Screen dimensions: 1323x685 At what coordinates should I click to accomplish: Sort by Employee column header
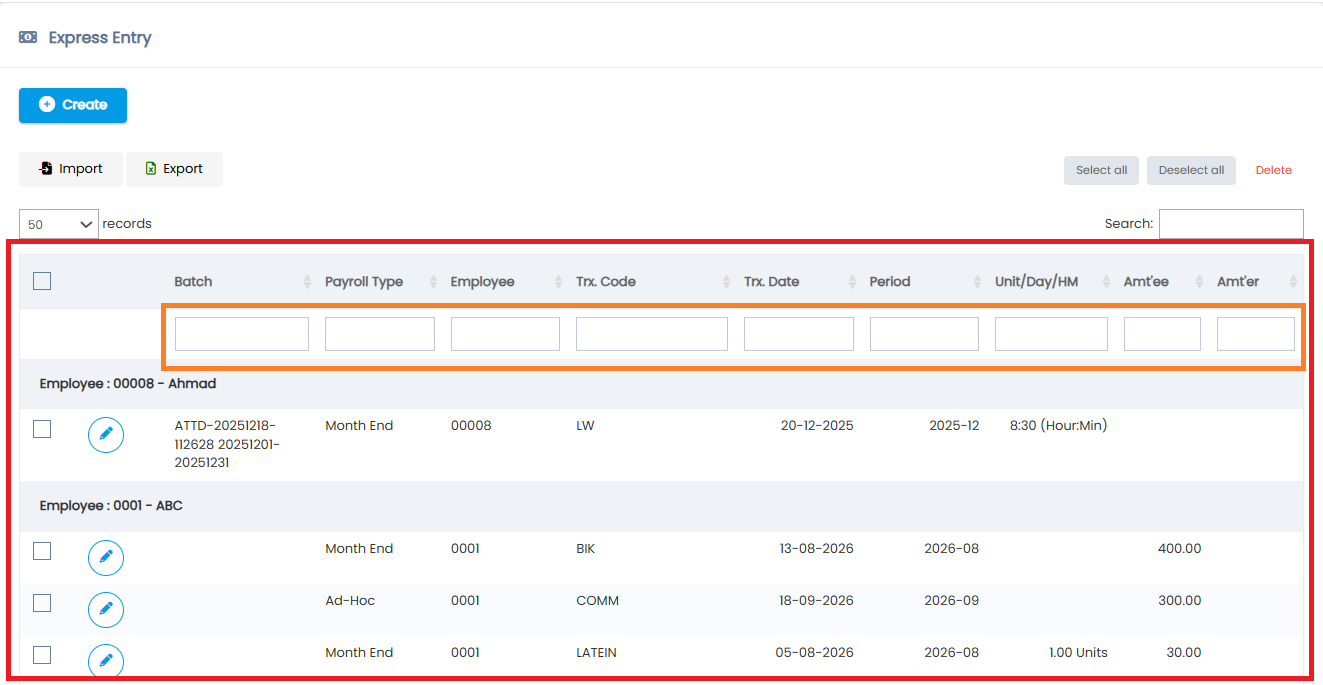pos(505,282)
